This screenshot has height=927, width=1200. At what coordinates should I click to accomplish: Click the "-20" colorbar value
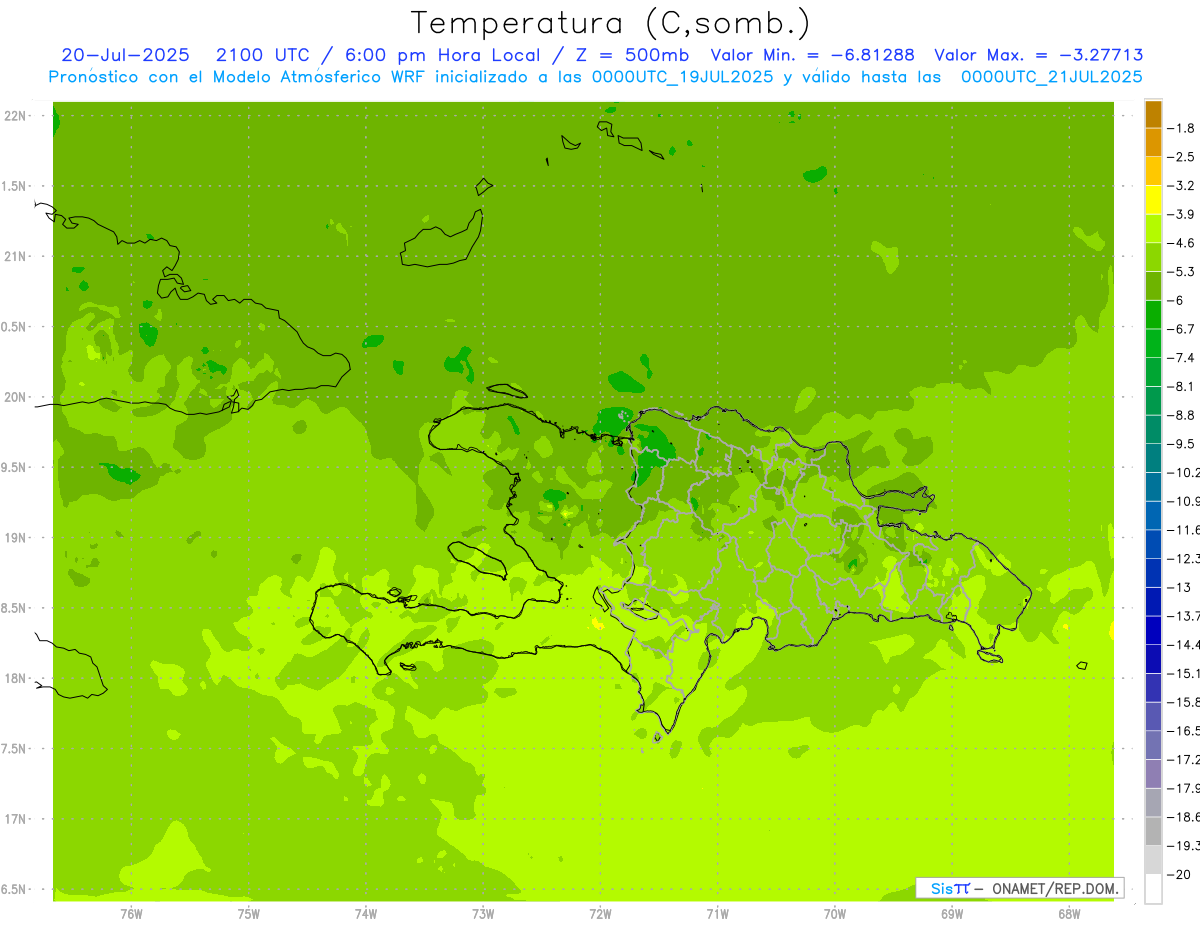click(x=1178, y=874)
